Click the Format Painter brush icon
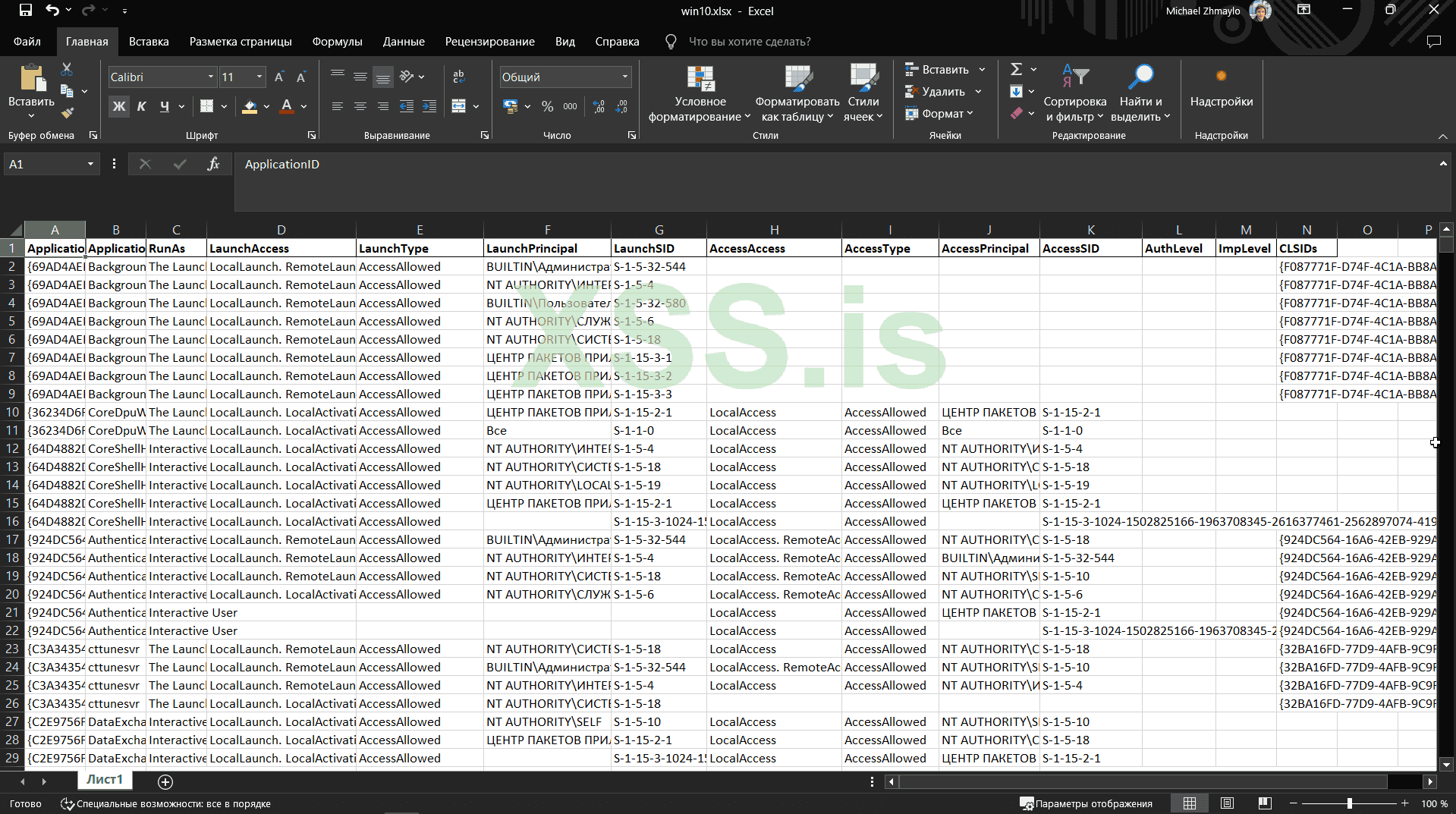 tap(68, 113)
